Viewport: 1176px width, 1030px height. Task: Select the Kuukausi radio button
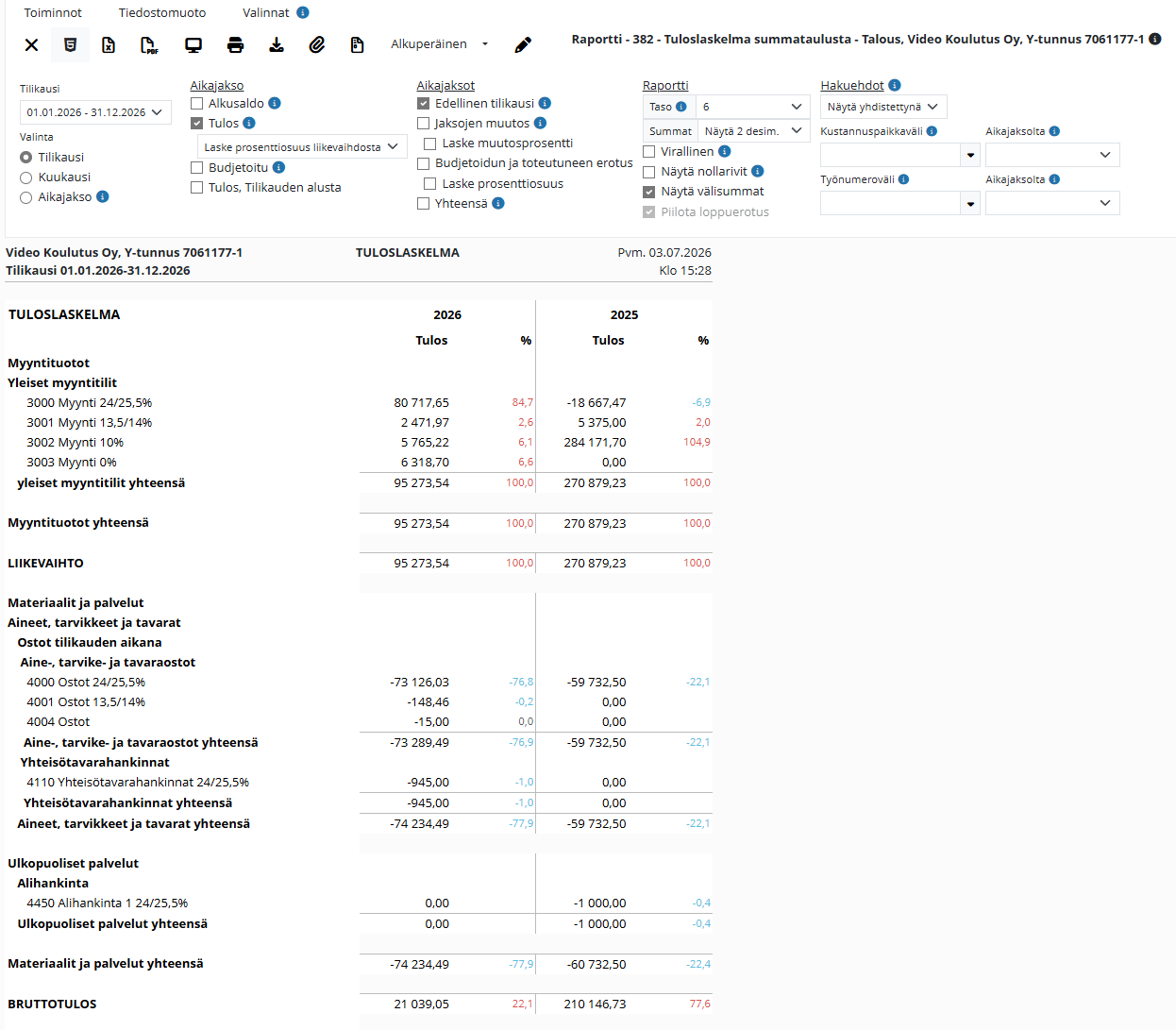(26, 177)
